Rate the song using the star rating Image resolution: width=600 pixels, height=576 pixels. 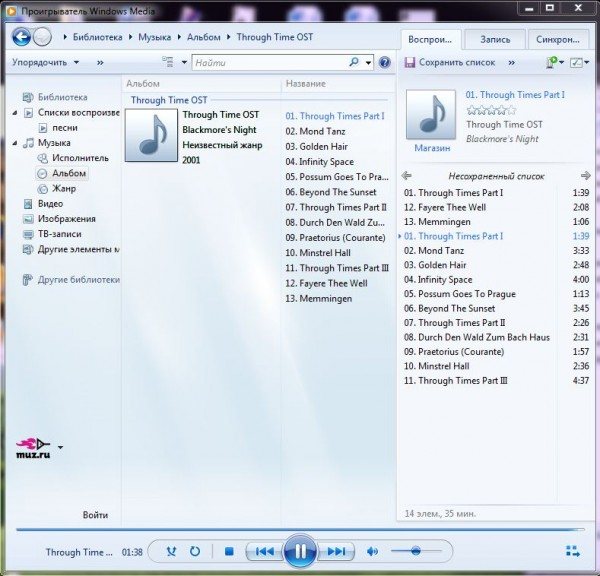click(x=491, y=111)
